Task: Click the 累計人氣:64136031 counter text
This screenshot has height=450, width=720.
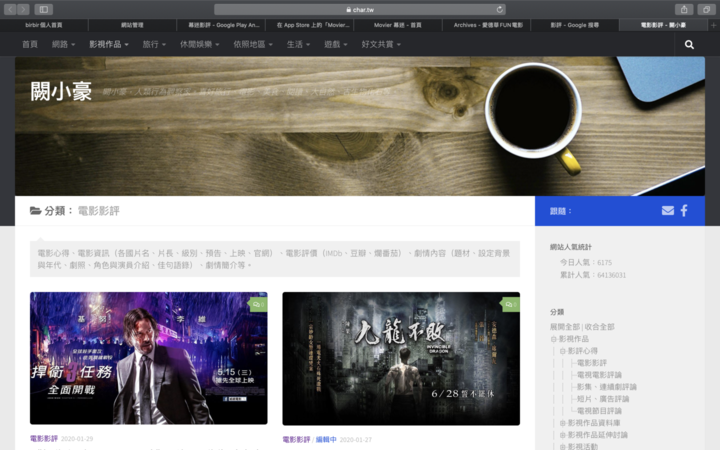Action: 593,275
